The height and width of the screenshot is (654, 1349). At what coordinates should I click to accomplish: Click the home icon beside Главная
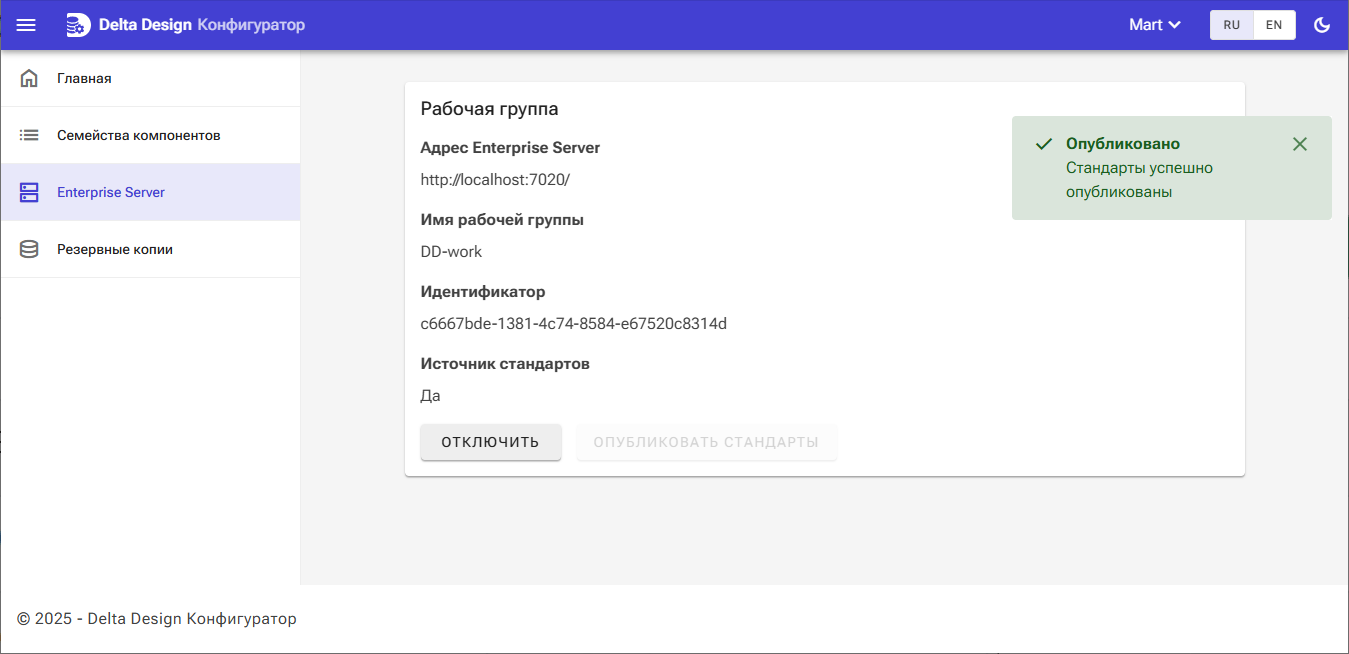click(29, 78)
